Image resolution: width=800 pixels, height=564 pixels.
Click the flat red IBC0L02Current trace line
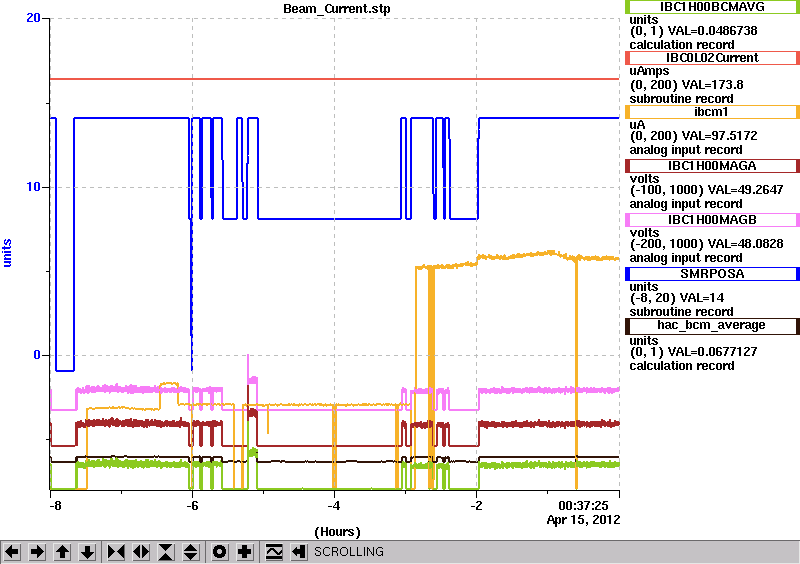click(x=334, y=79)
